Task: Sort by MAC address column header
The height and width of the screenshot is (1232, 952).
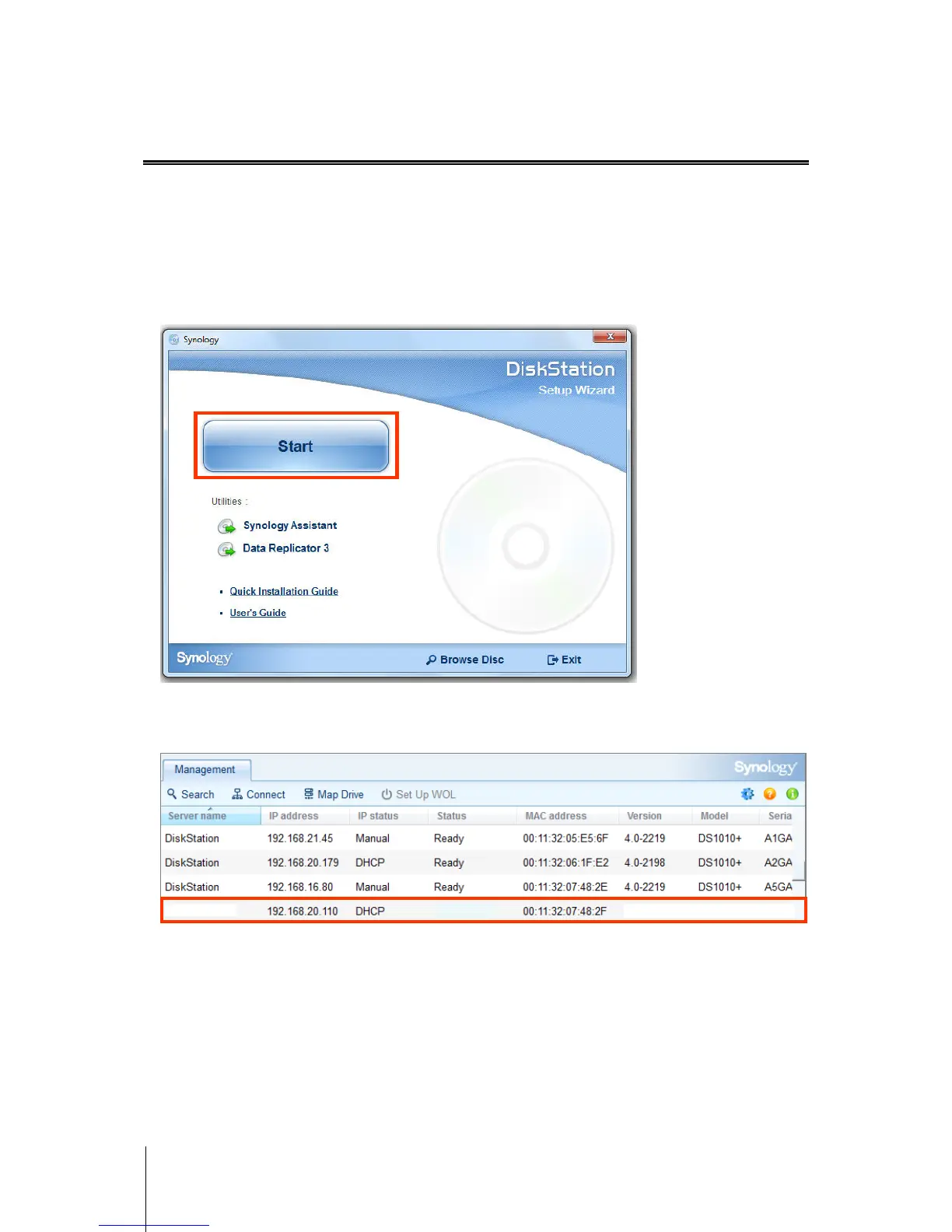Action: pyautogui.click(x=568, y=816)
